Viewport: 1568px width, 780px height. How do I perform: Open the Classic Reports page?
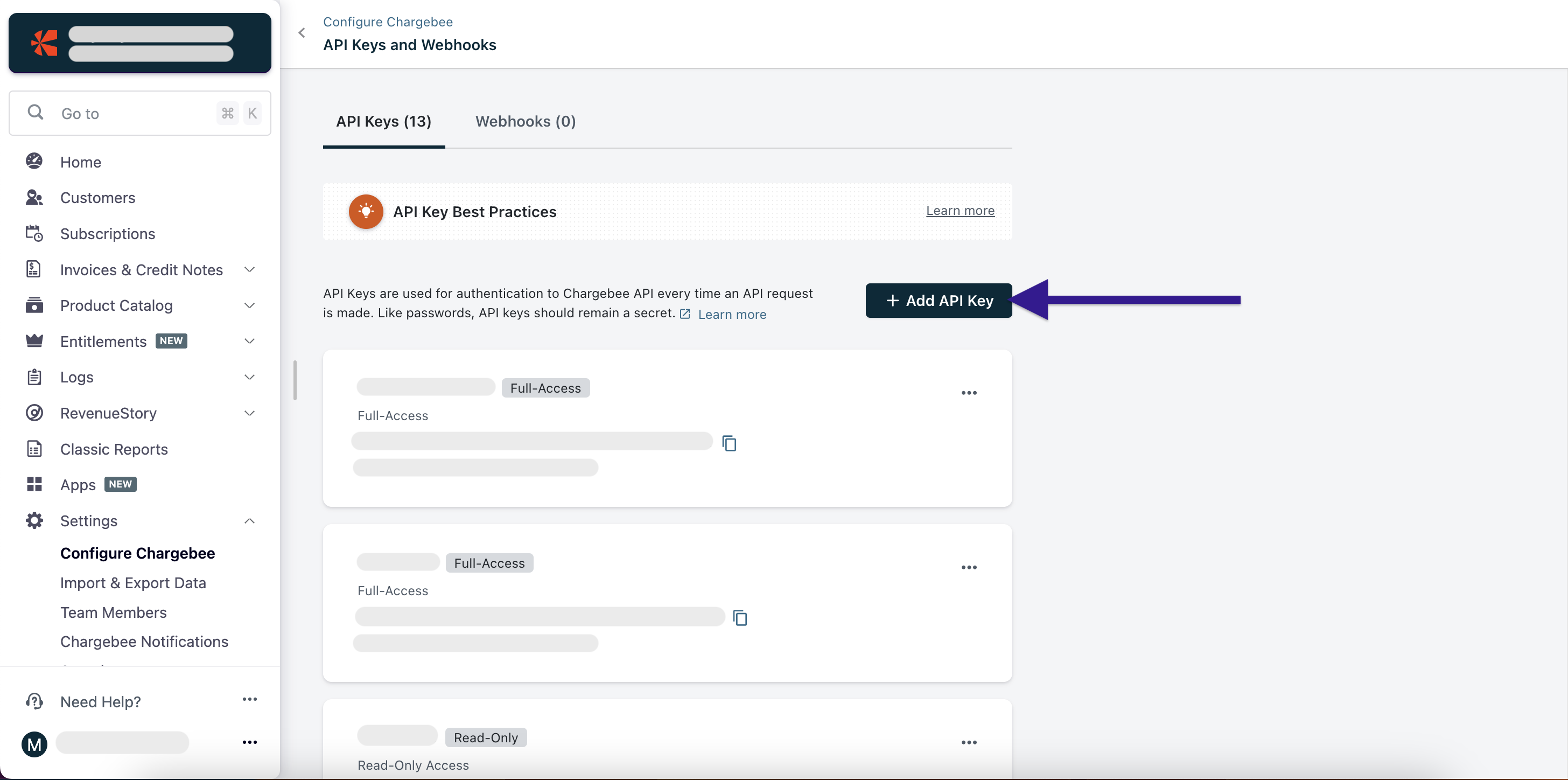coord(114,449)
